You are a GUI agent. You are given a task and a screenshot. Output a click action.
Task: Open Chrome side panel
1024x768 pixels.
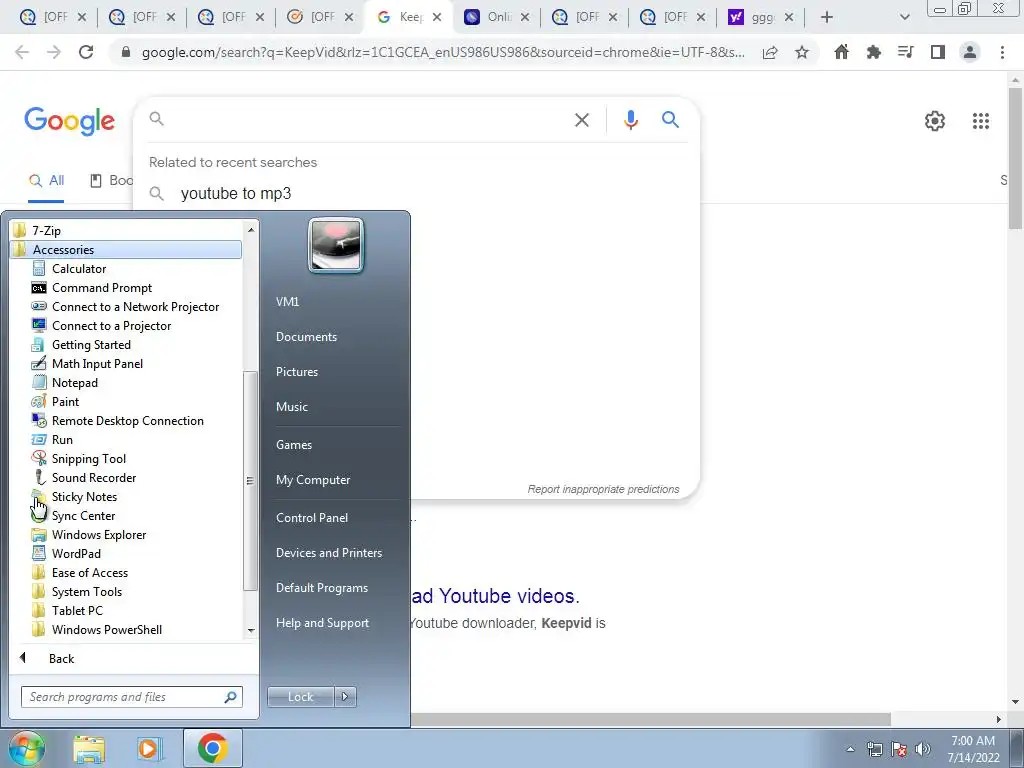pos(938,52)
